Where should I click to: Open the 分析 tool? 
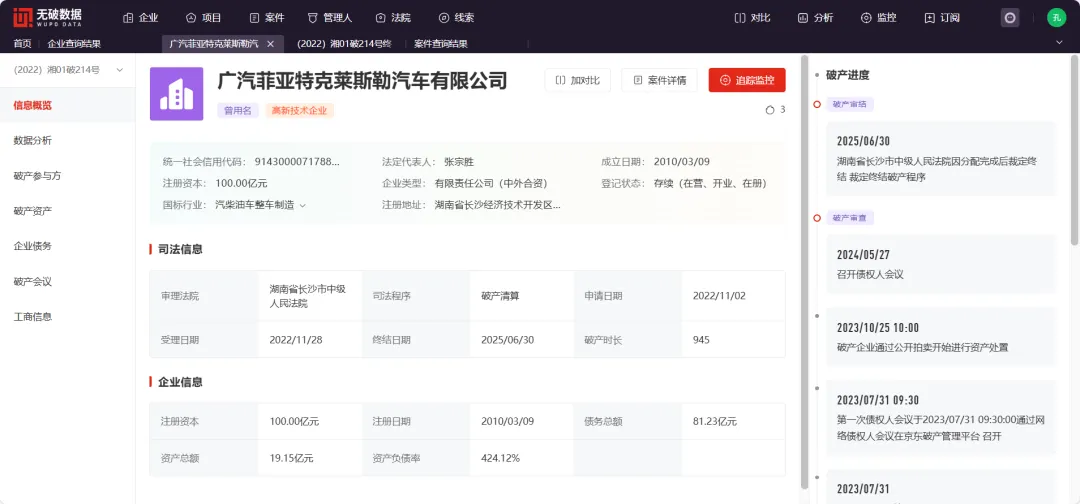pyautogui.click(x=816, y=18)
